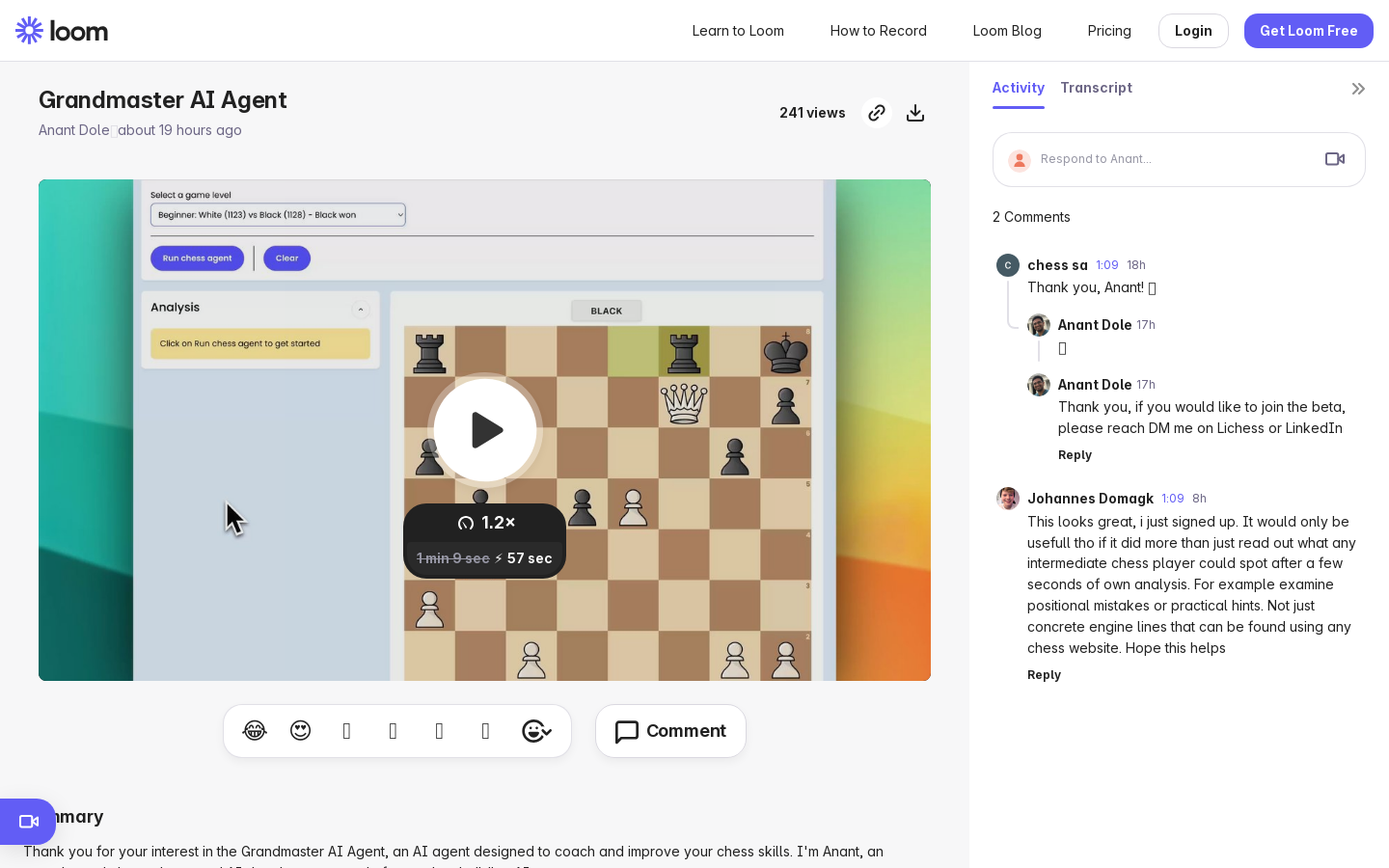Play the Grandmaster AI Agent video
Viewport: 1389px width, 868px height.
[x=485, y=430]
